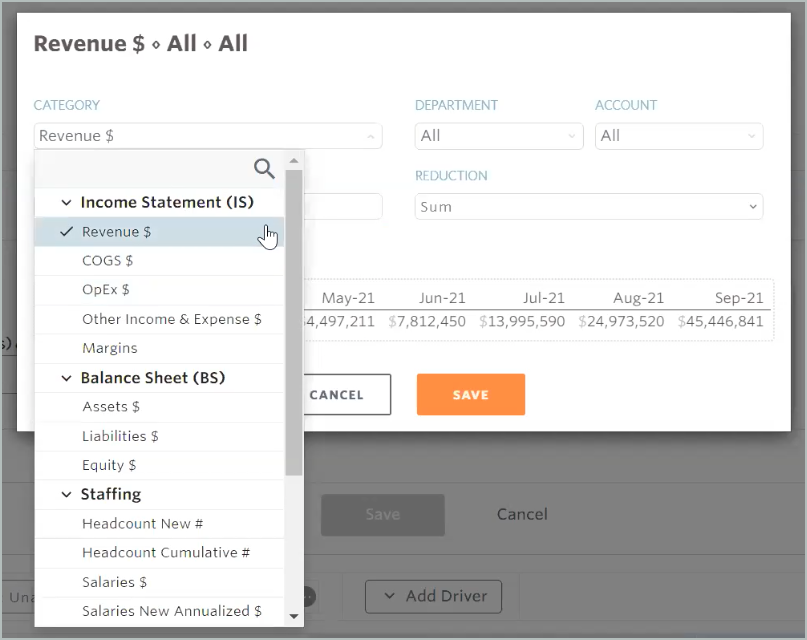
Task: Open the Account dropdown
Action: [678, 136]
